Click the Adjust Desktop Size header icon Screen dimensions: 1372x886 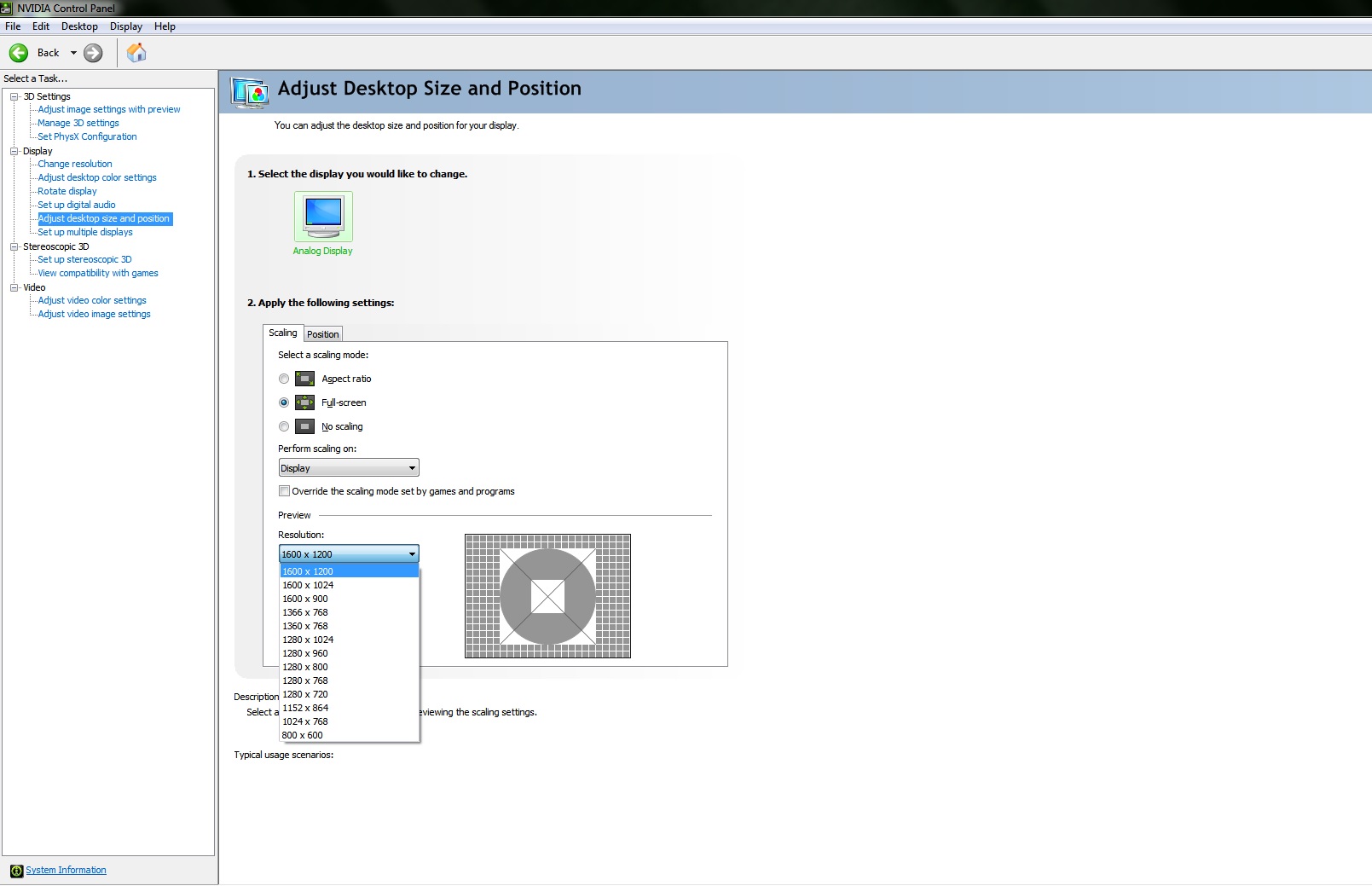point(250,92)
